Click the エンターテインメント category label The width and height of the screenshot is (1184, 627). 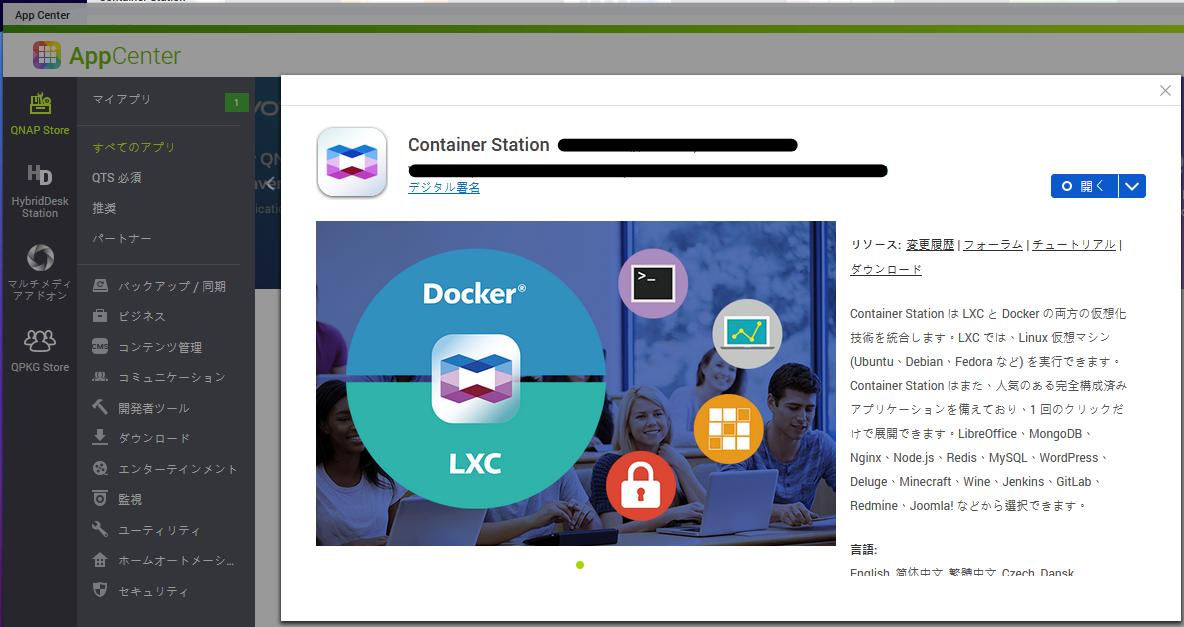[178, 469]
